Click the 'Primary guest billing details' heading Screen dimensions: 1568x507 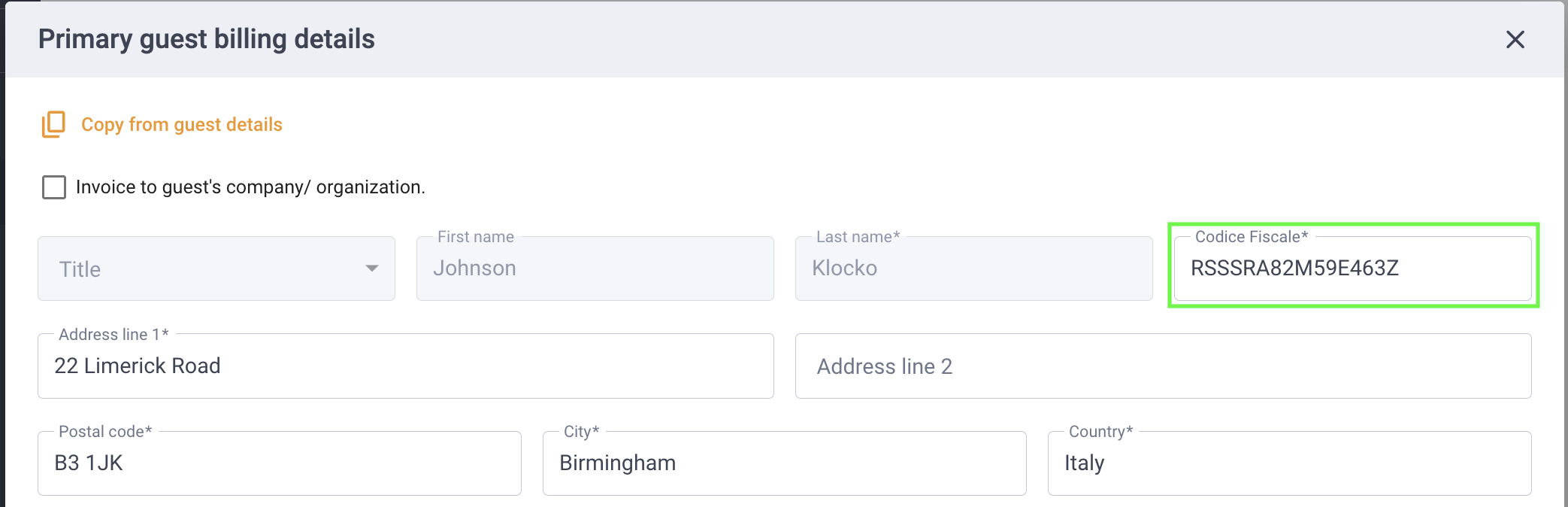point(207,39)
